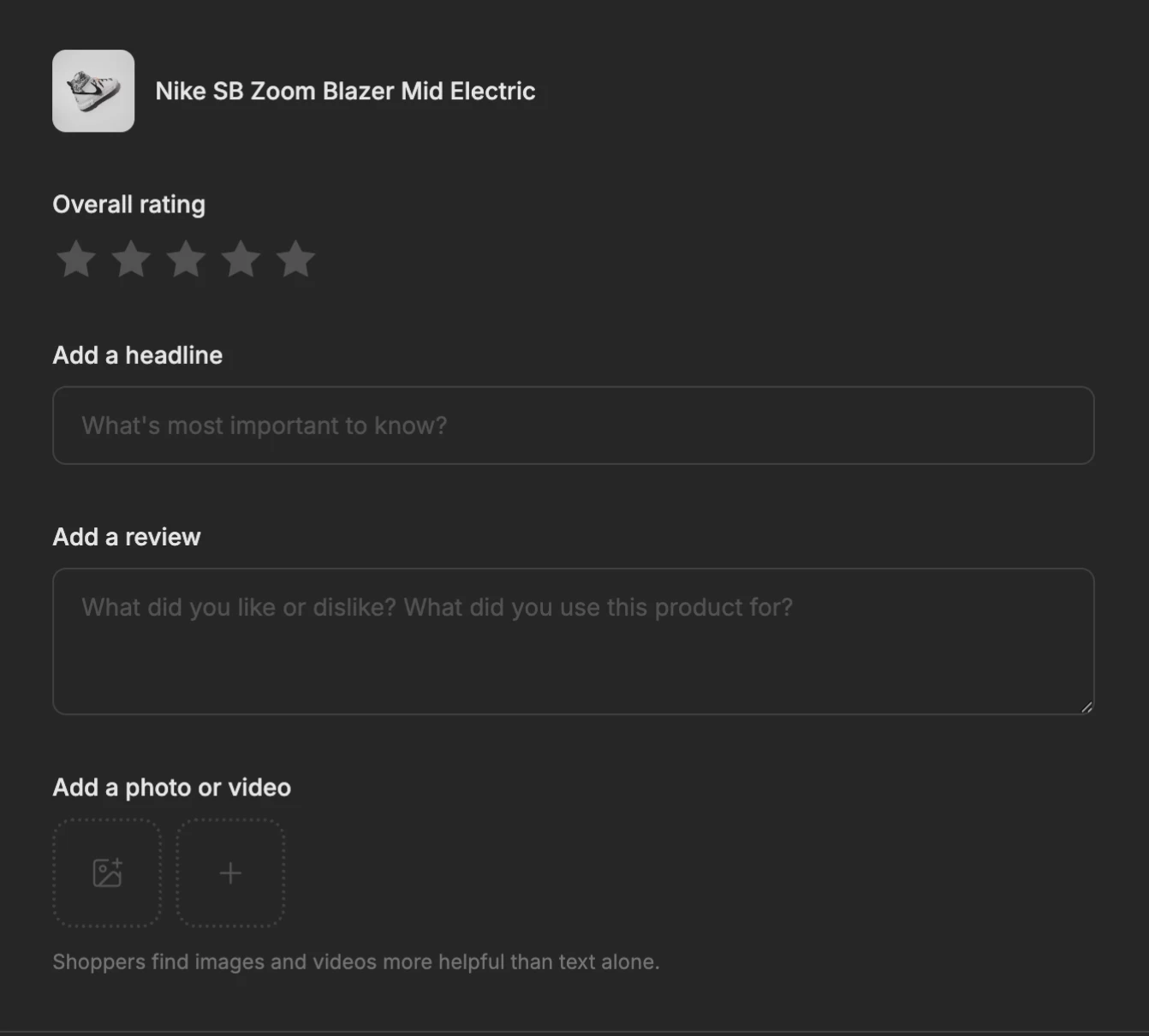This screenshot has width=1149, height=1036.
Task: Select the product name Nike SB Zoom Blazer
Action: tap(345, 91)
